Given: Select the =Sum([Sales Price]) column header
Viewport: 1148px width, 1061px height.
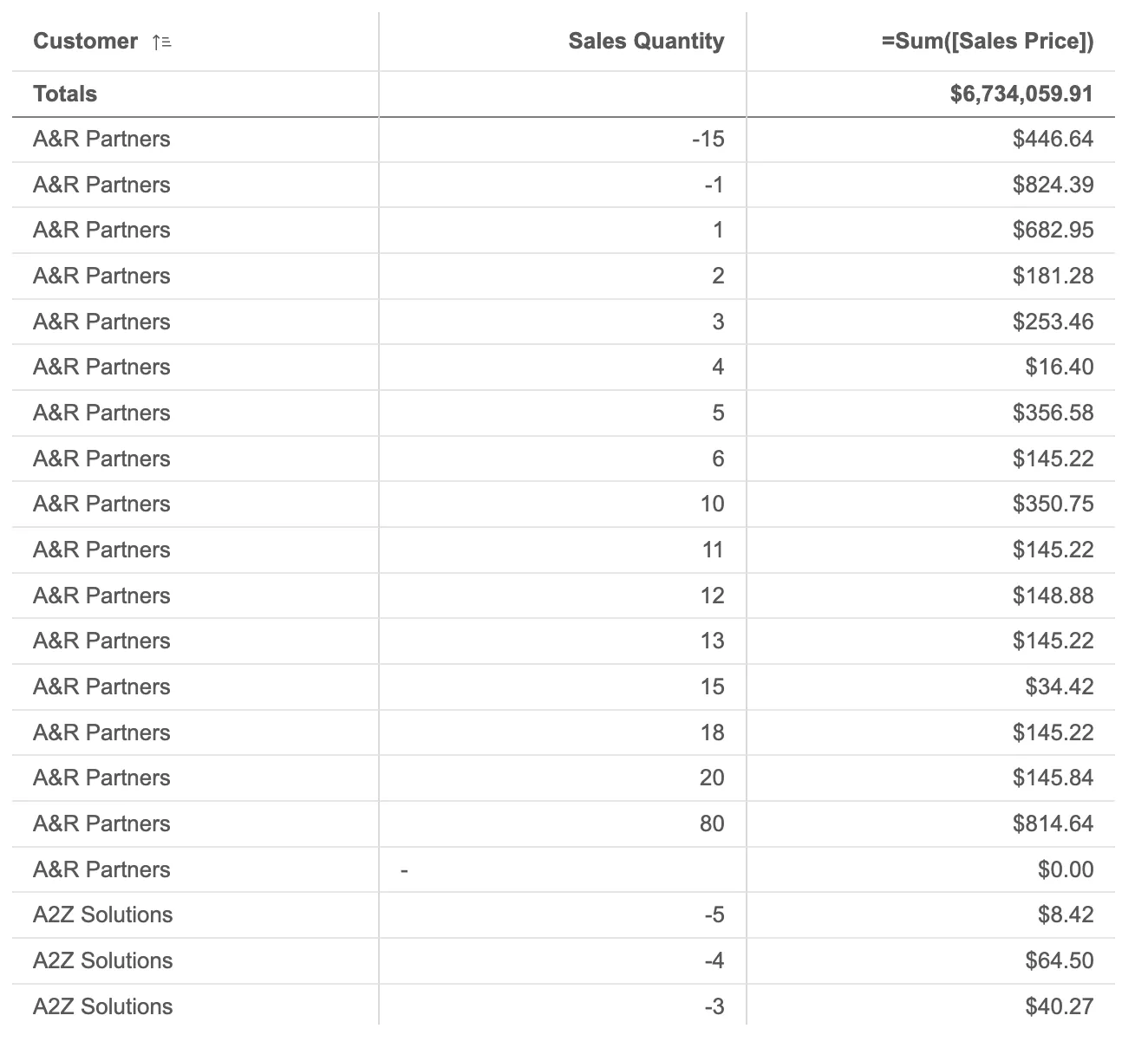Looking at the screenshot, I should (x=987, y=42).
